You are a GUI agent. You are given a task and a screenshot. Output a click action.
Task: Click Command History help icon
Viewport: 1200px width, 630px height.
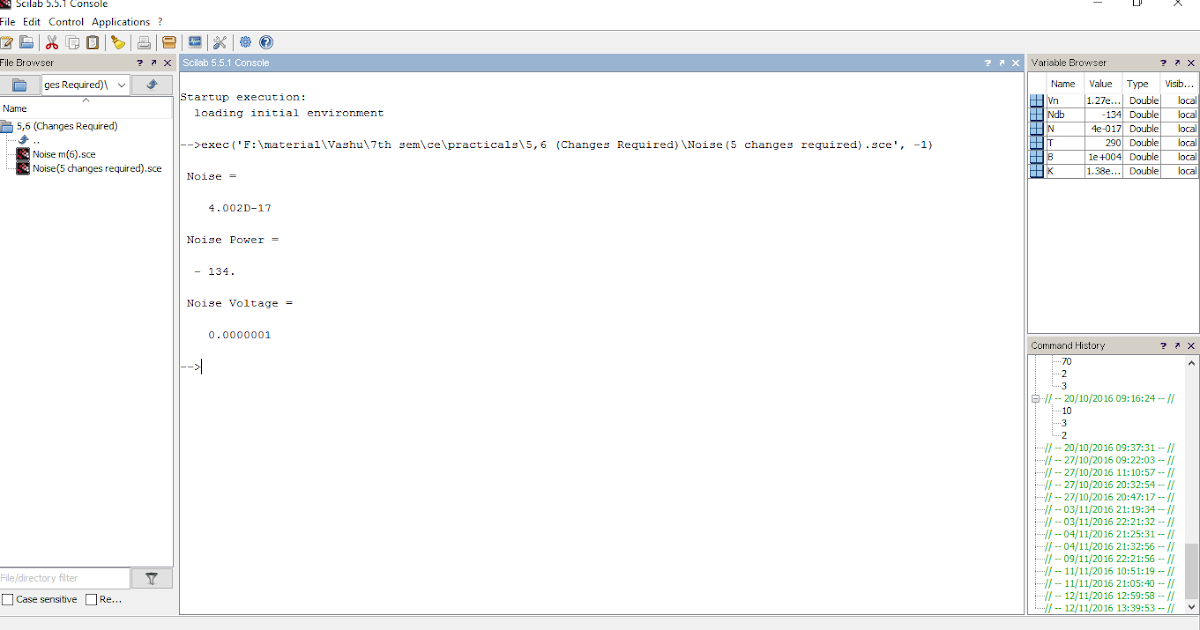point(1164,346)
